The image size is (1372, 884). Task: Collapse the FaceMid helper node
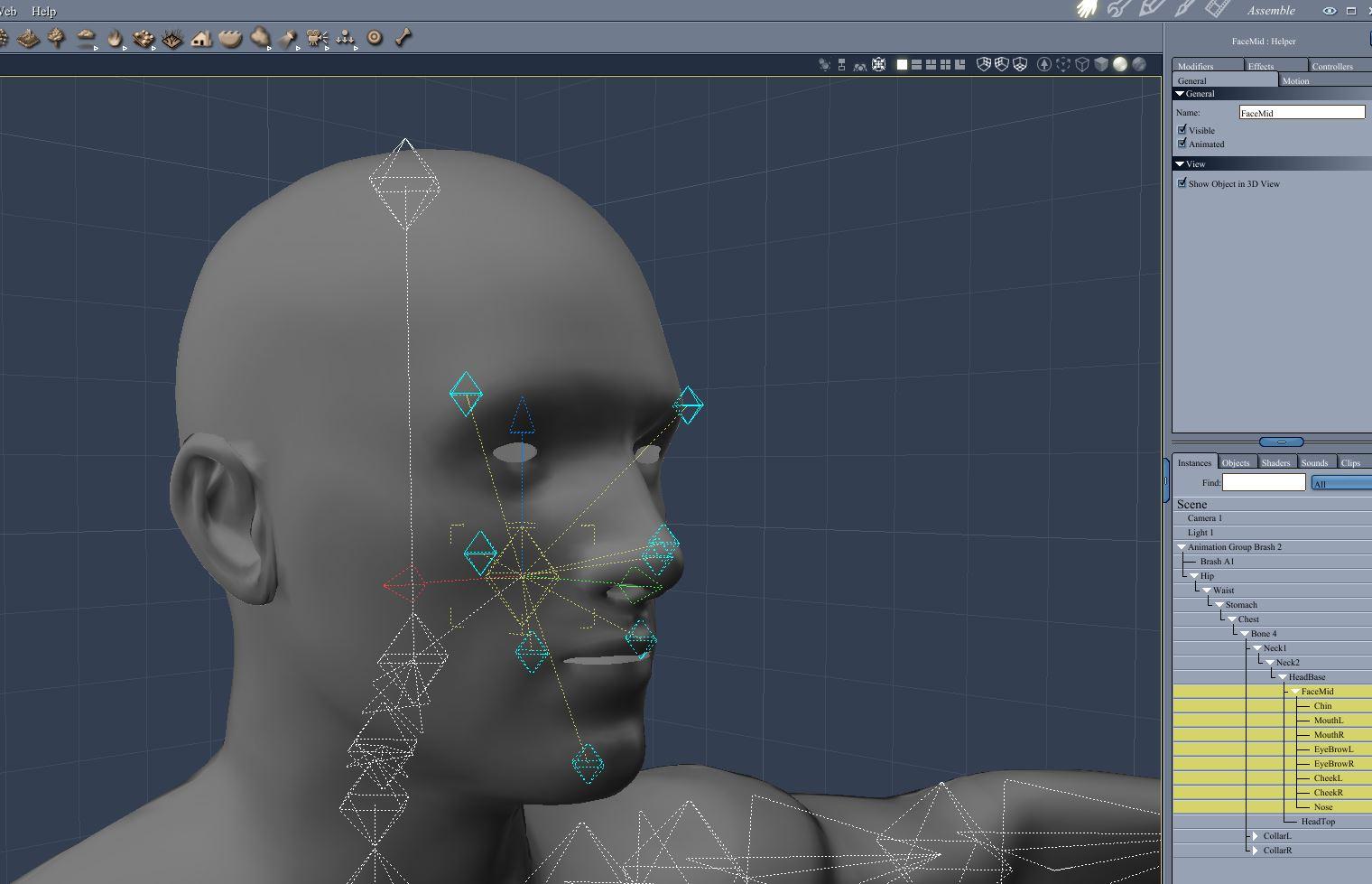[1295, 692]
